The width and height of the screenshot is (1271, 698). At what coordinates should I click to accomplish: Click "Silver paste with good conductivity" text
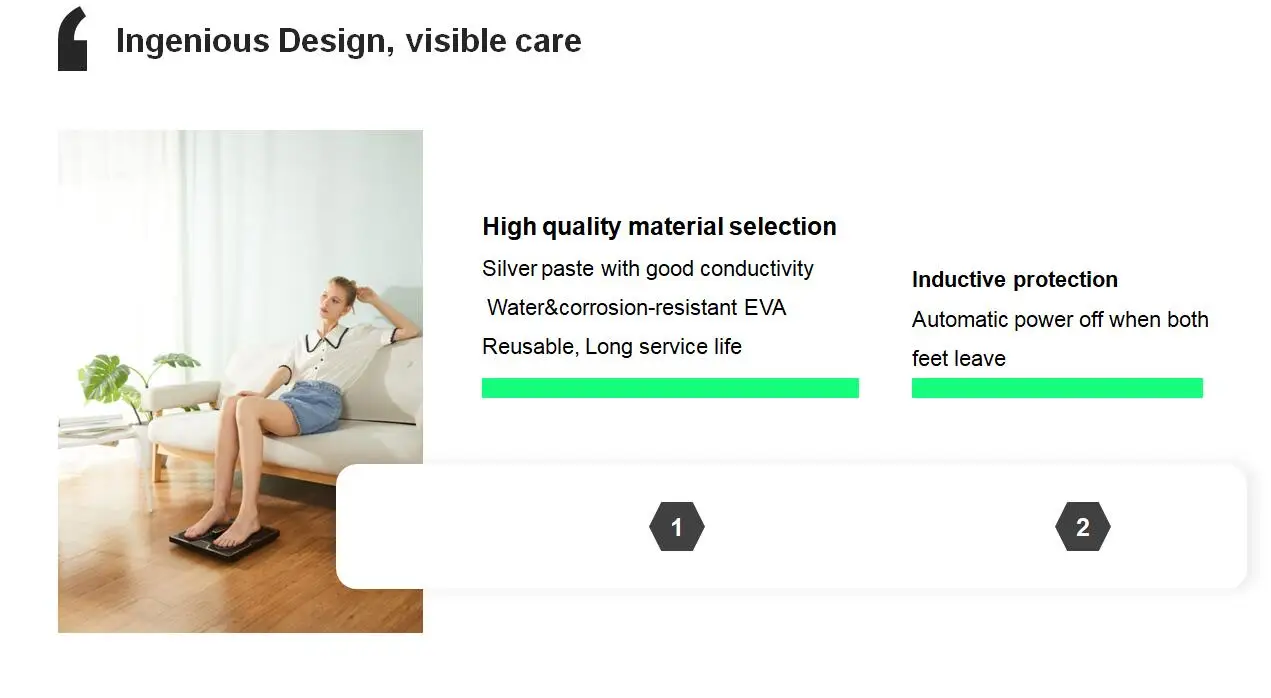(647, 269)
